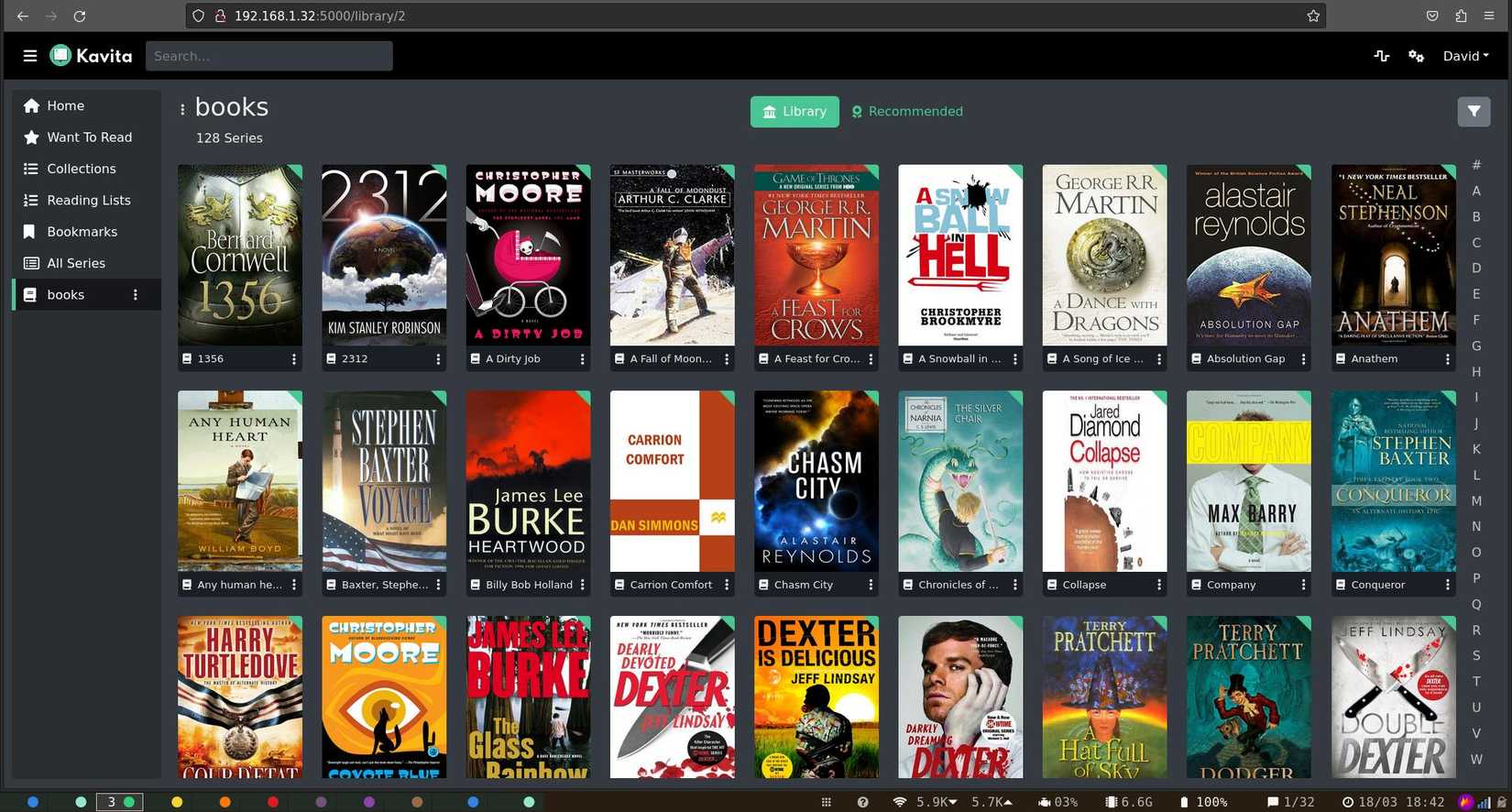Open the Pocket save icon in browser
This screenshot has height=812, width=1512.
point(1432,16)
